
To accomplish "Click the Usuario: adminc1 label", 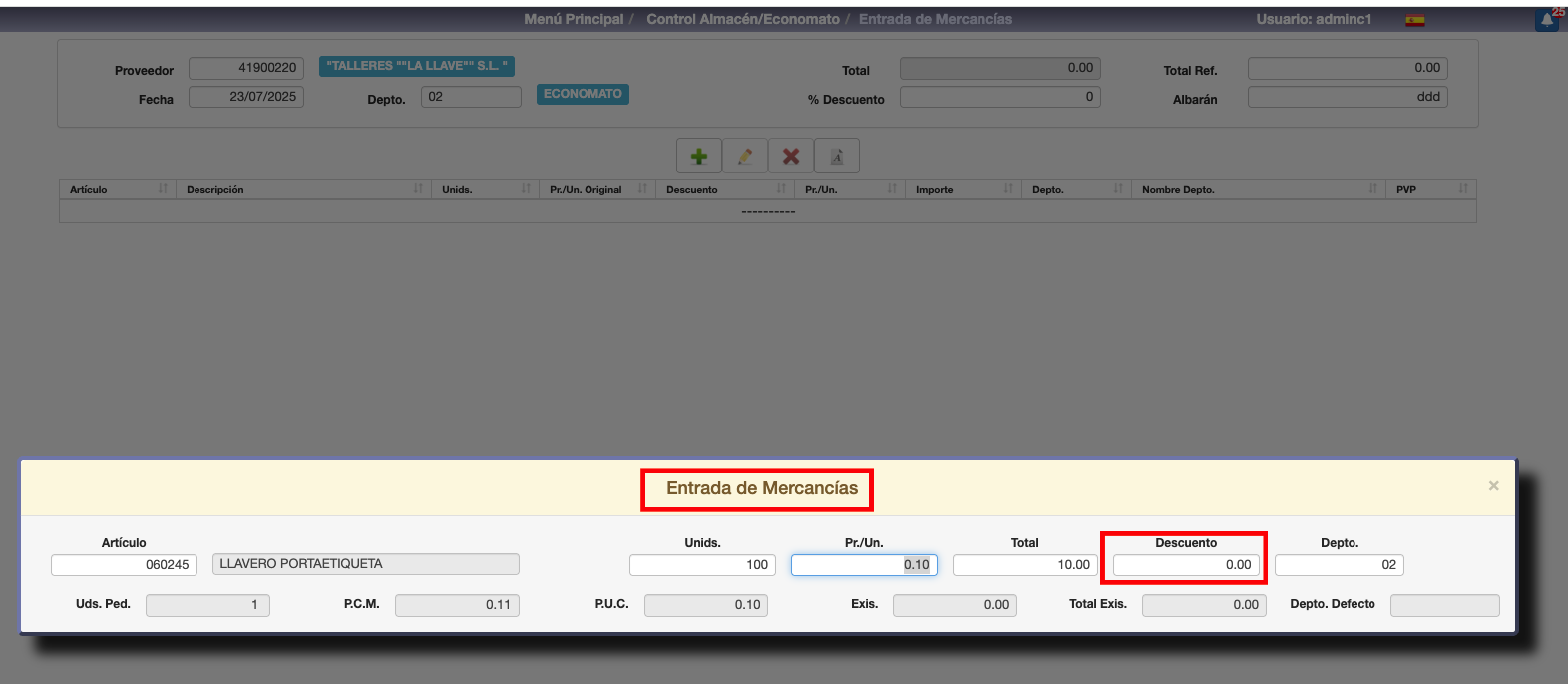I will 1314,19.
